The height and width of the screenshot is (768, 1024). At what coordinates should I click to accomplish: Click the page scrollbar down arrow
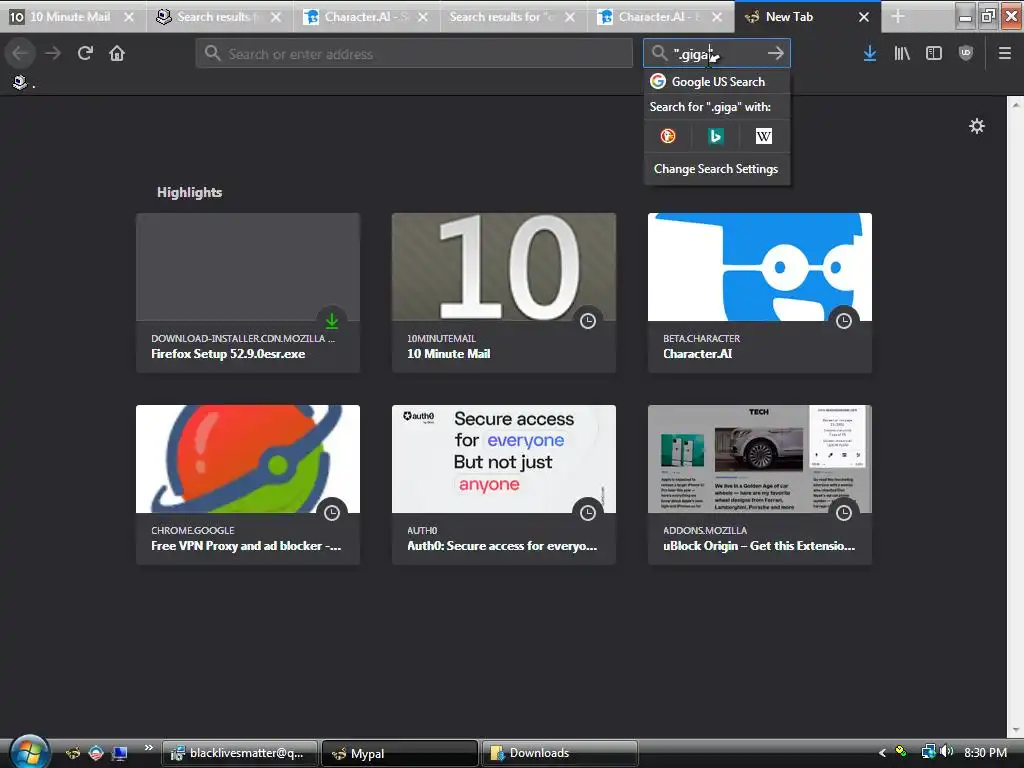click(1016, 731)
